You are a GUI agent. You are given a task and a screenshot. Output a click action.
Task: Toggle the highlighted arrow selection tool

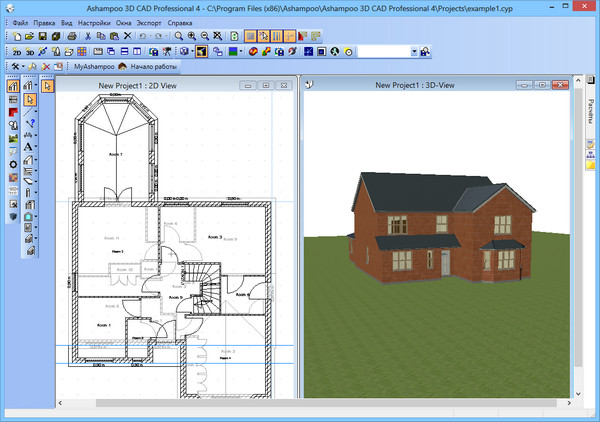[29, 99]
